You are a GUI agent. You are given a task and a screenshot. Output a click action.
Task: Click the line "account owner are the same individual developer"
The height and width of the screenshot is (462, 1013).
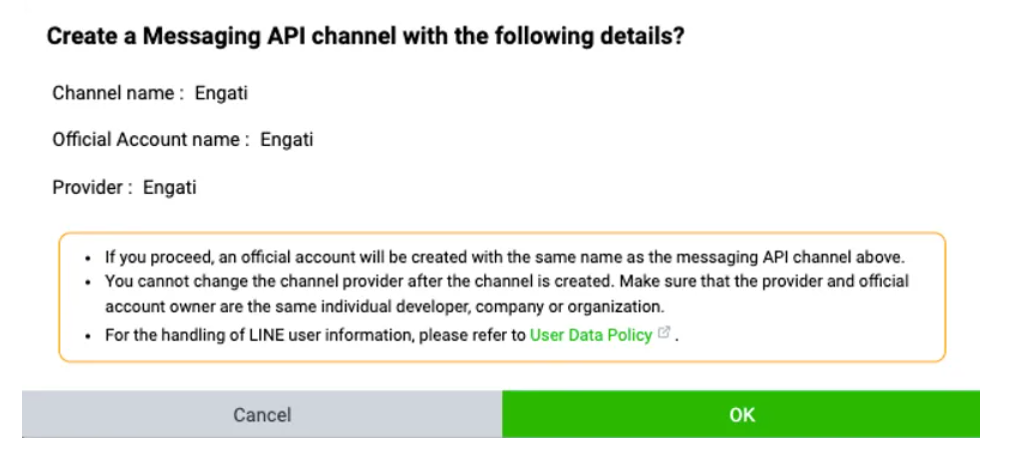(x=384, y=307)
